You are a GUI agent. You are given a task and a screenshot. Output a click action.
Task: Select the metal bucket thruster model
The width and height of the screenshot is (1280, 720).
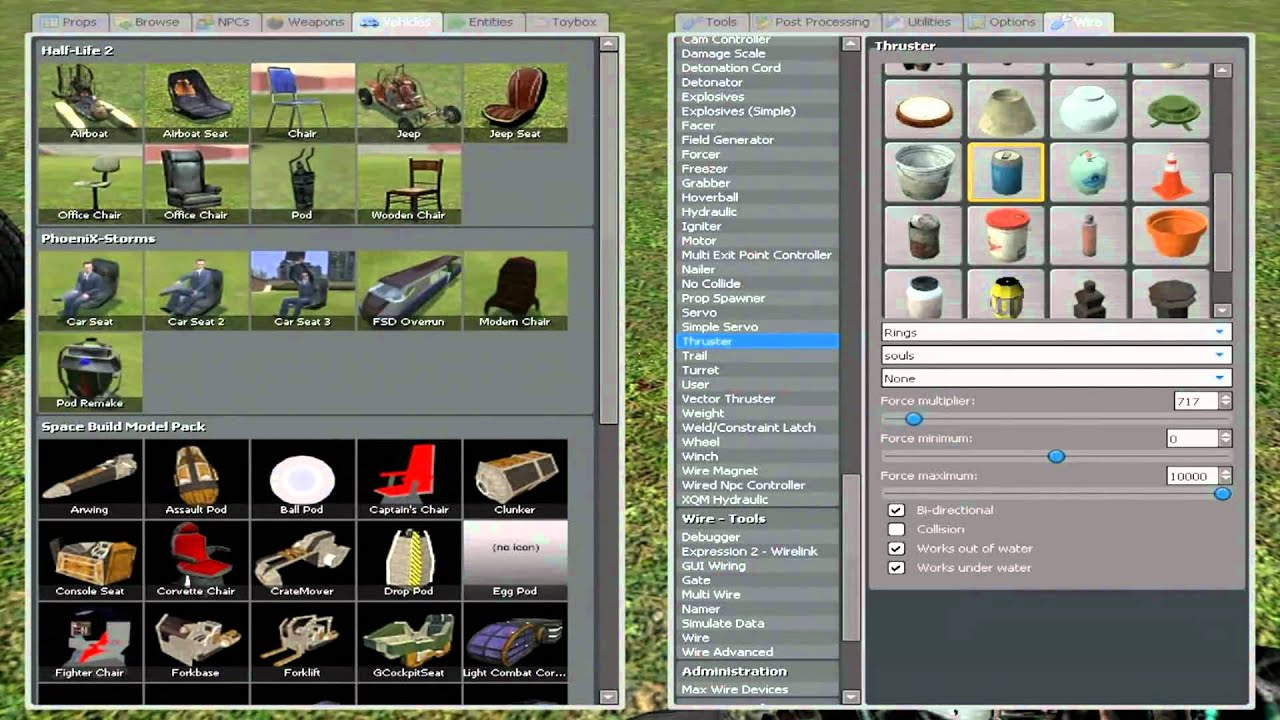coord(923,172)
